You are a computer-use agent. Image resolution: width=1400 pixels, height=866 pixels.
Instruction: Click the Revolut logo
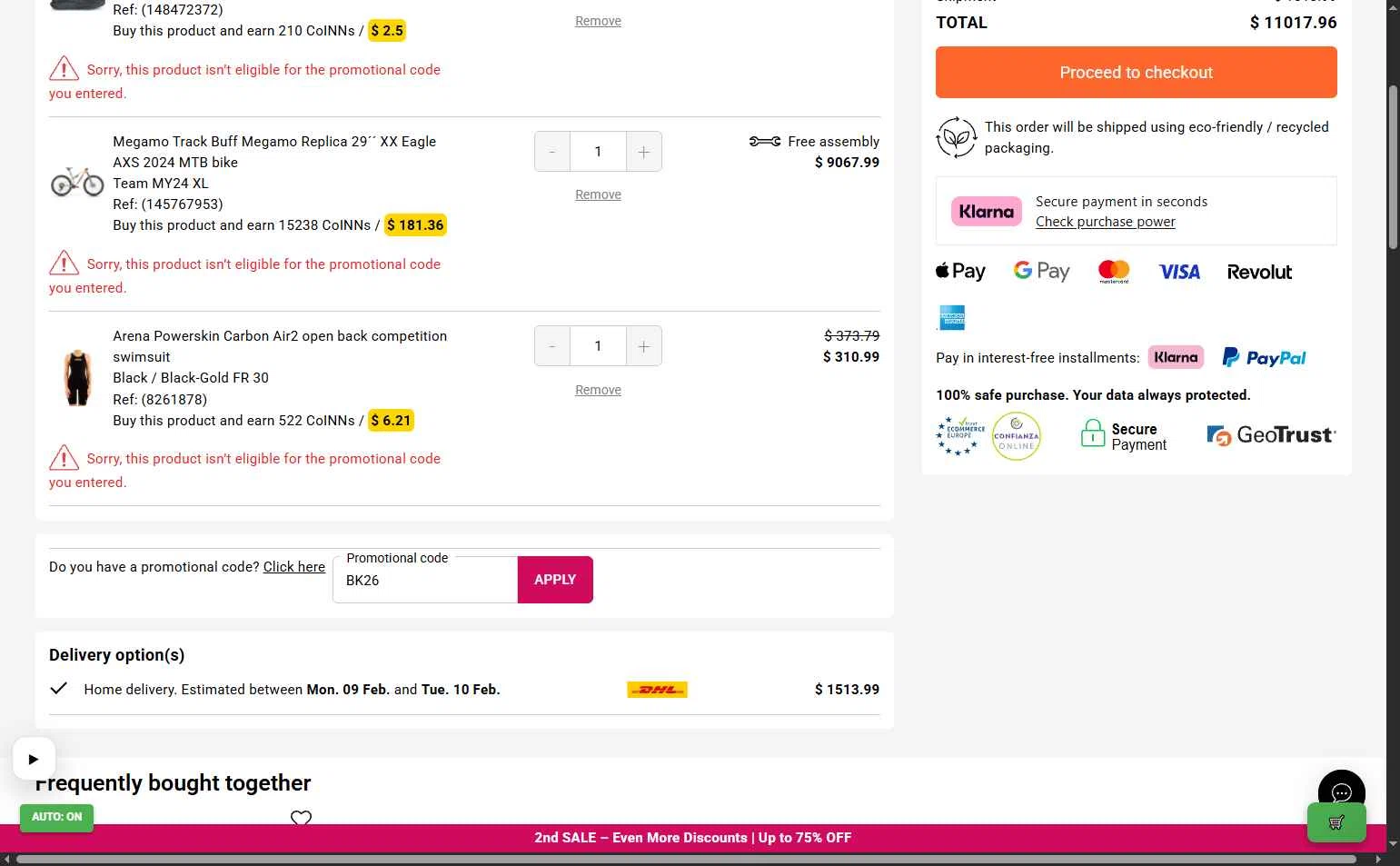(1259, 272)
